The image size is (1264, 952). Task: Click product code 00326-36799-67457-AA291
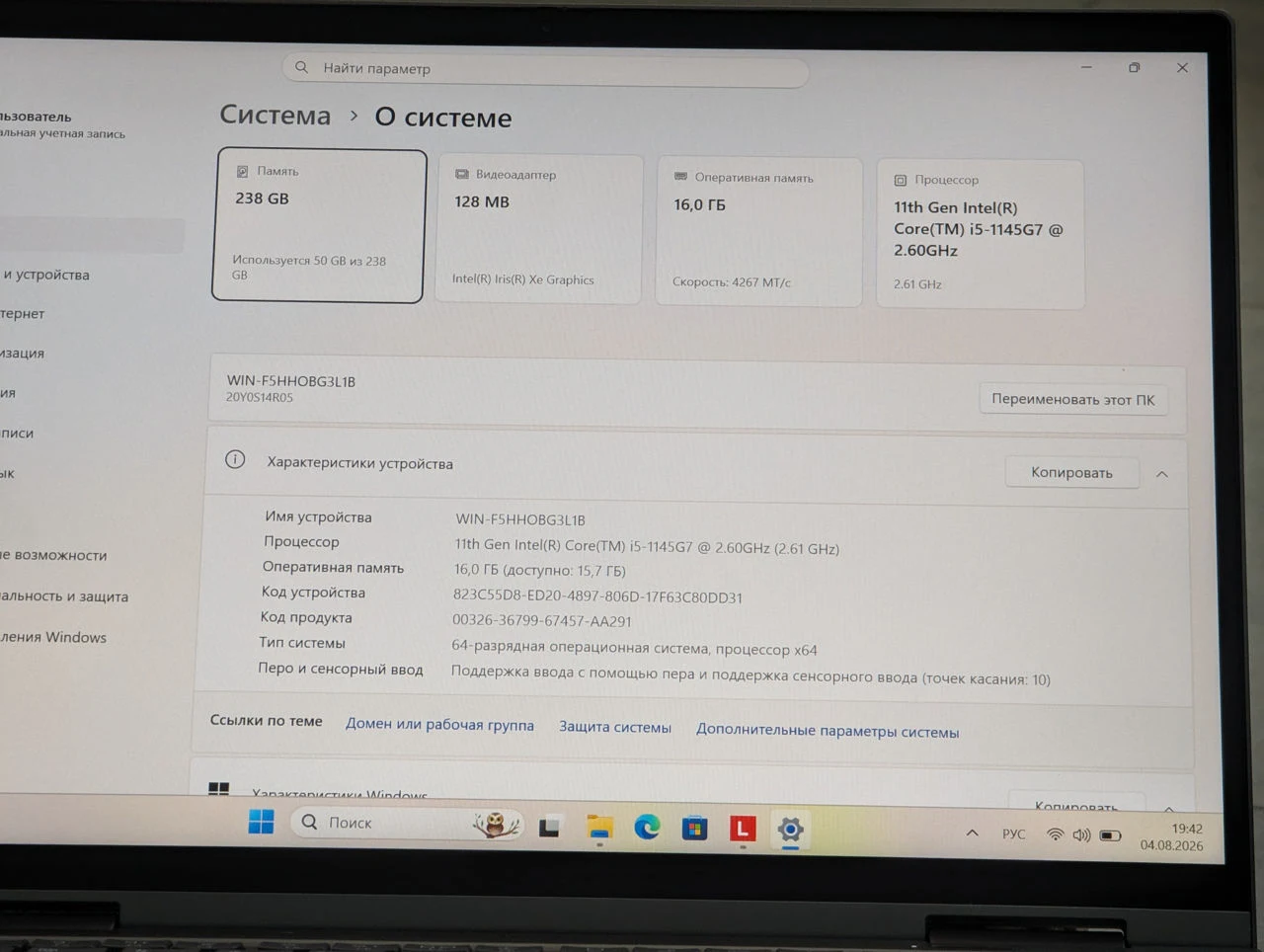click(541, 621)
